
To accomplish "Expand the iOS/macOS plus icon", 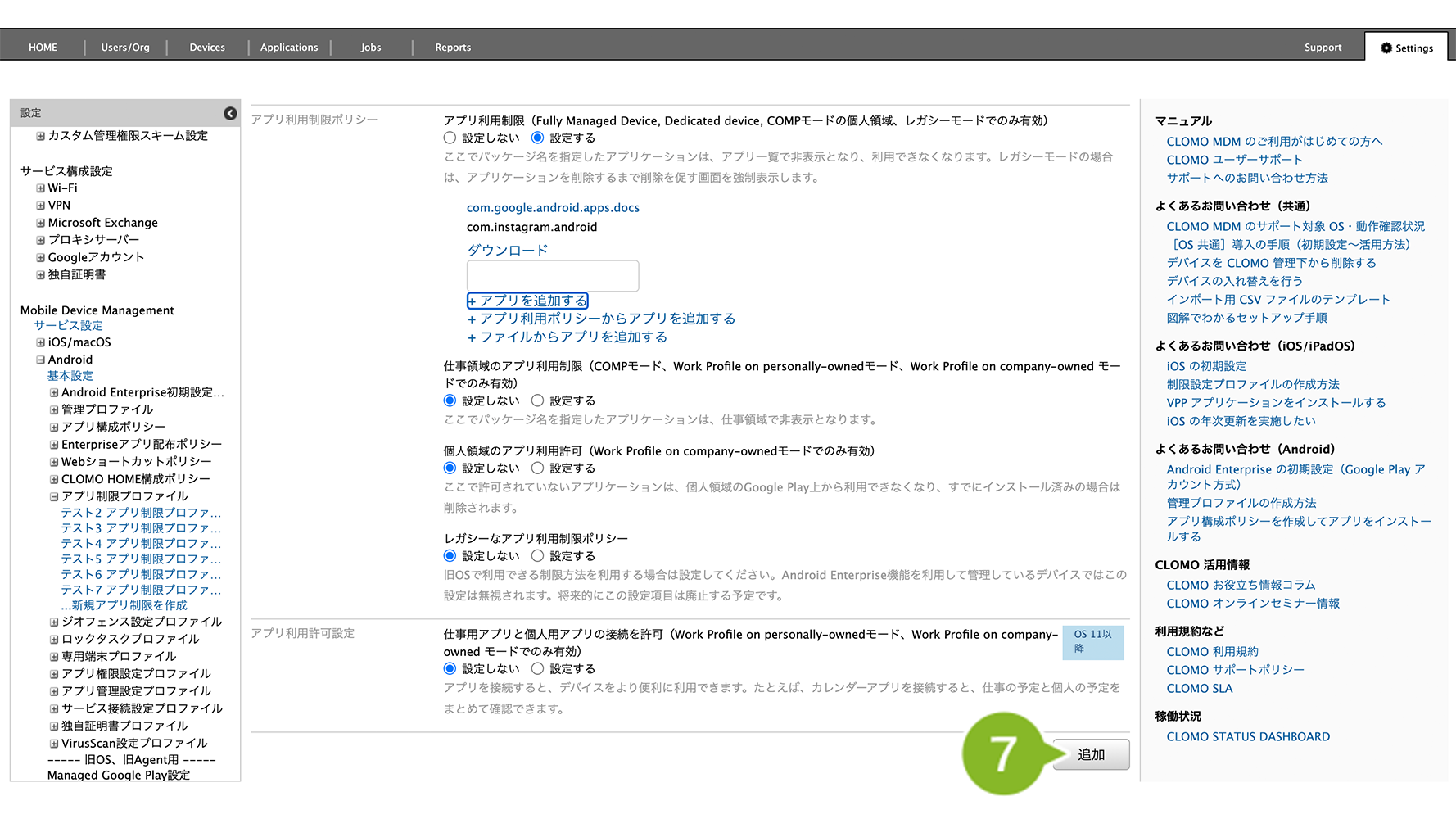I will pyautogui.click(x=40, y=342).
